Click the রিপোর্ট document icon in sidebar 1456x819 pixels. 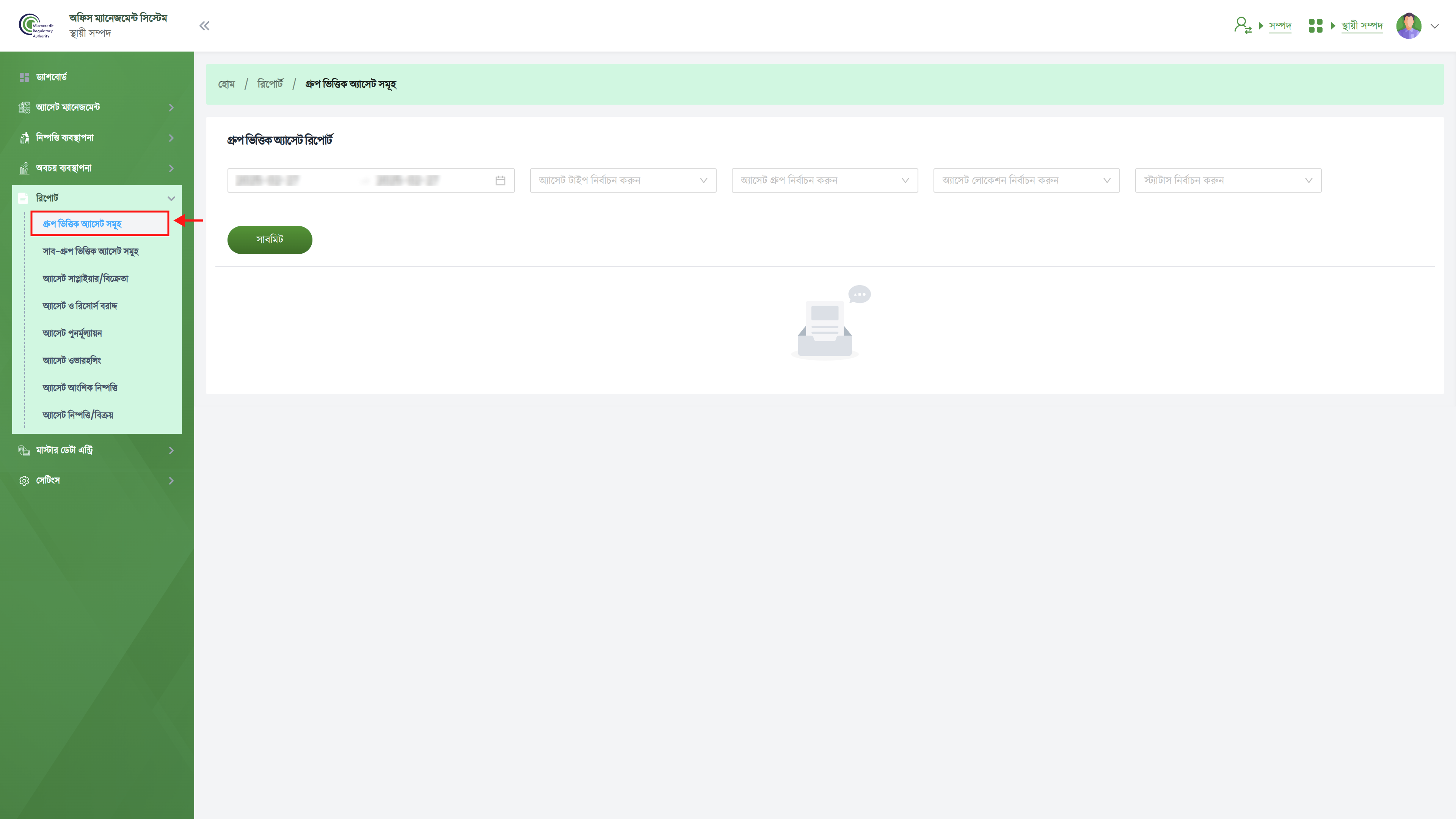click(23, 198)
